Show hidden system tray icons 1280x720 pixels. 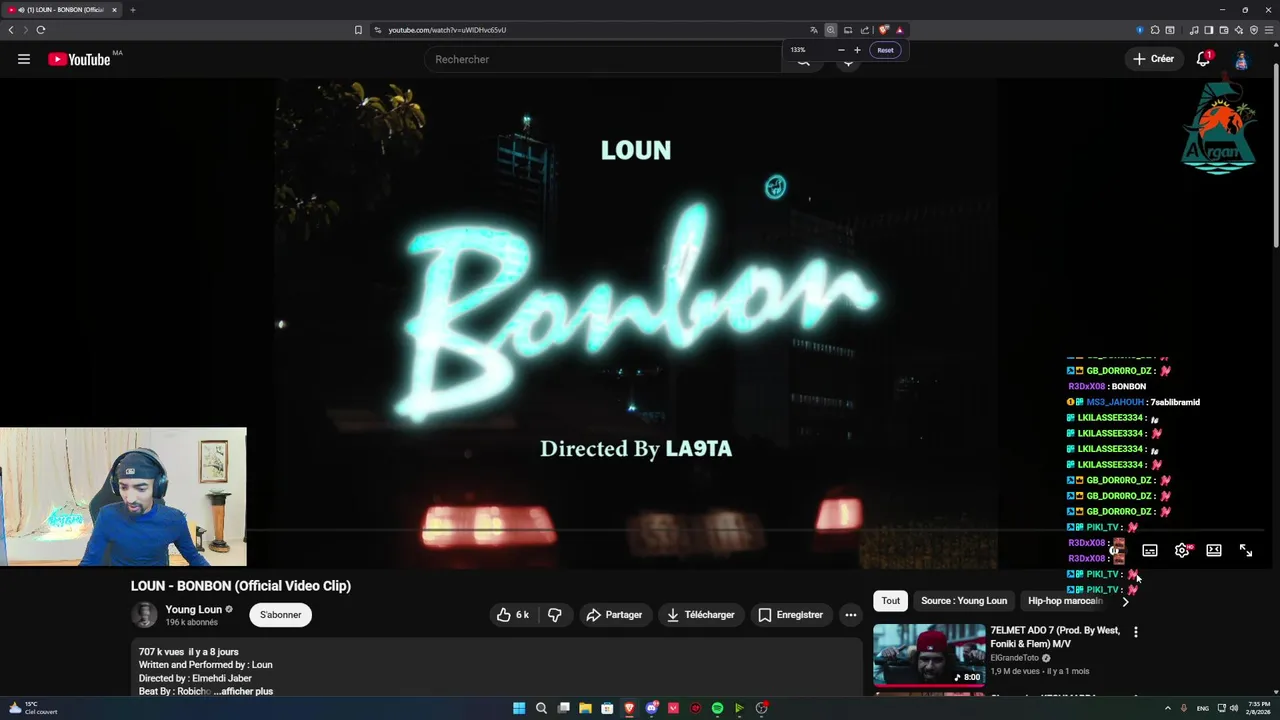(x=1167, y=708)
